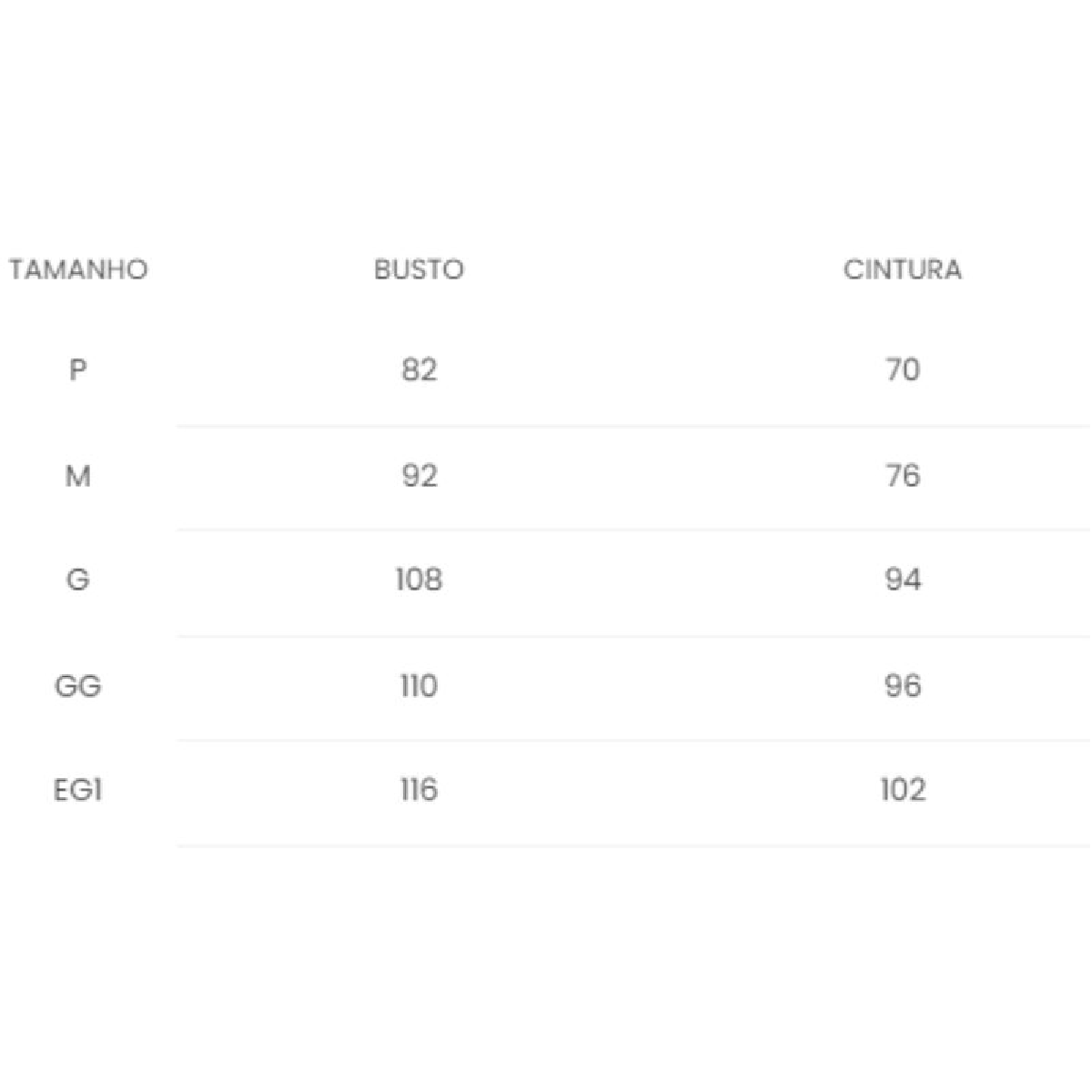Screen dimensions: 1092x1092
Task: Select size P row label
Action: click(78, 369)
